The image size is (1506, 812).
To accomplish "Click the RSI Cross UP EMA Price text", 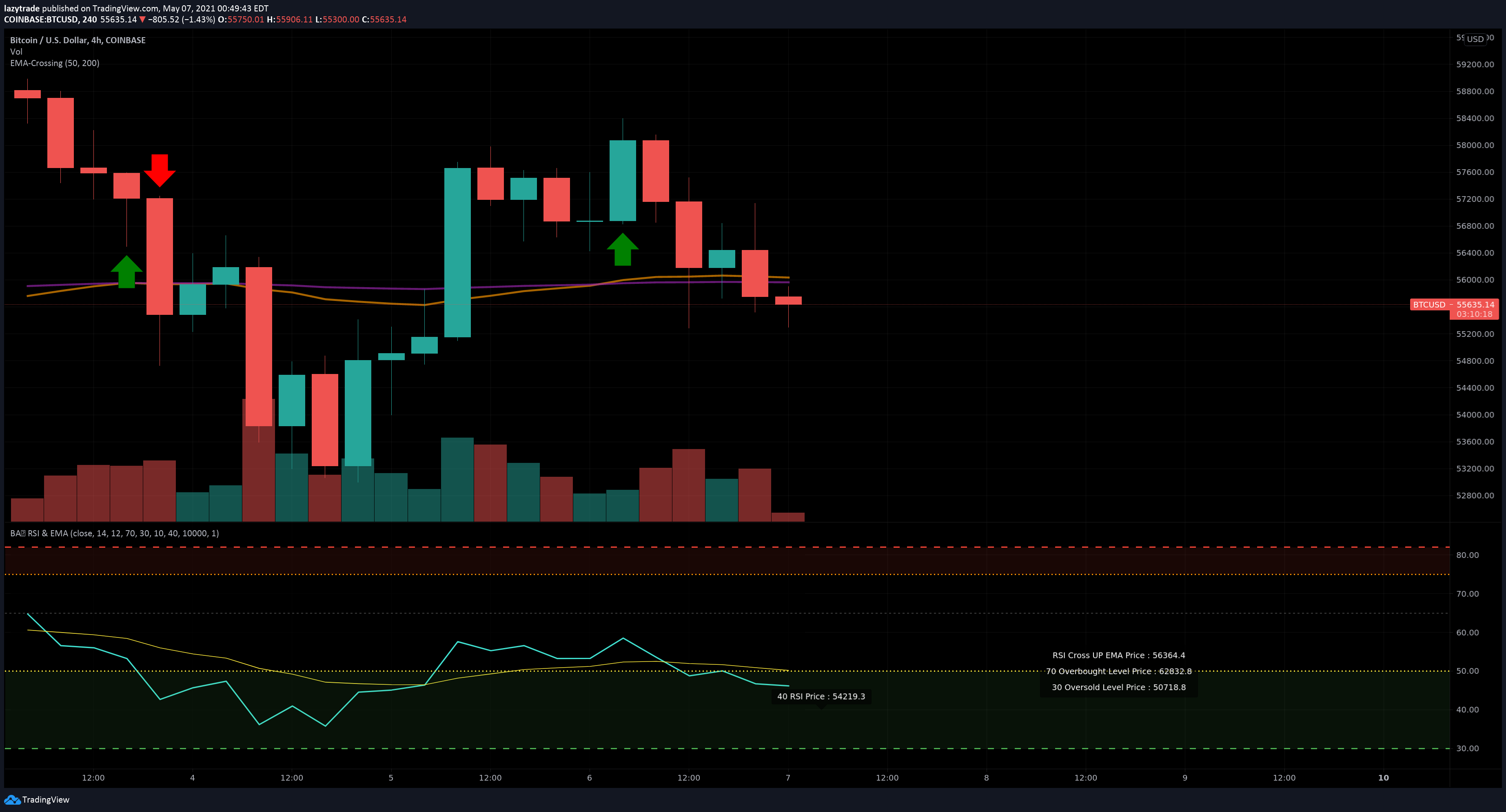I will (x=1118, y=655).
